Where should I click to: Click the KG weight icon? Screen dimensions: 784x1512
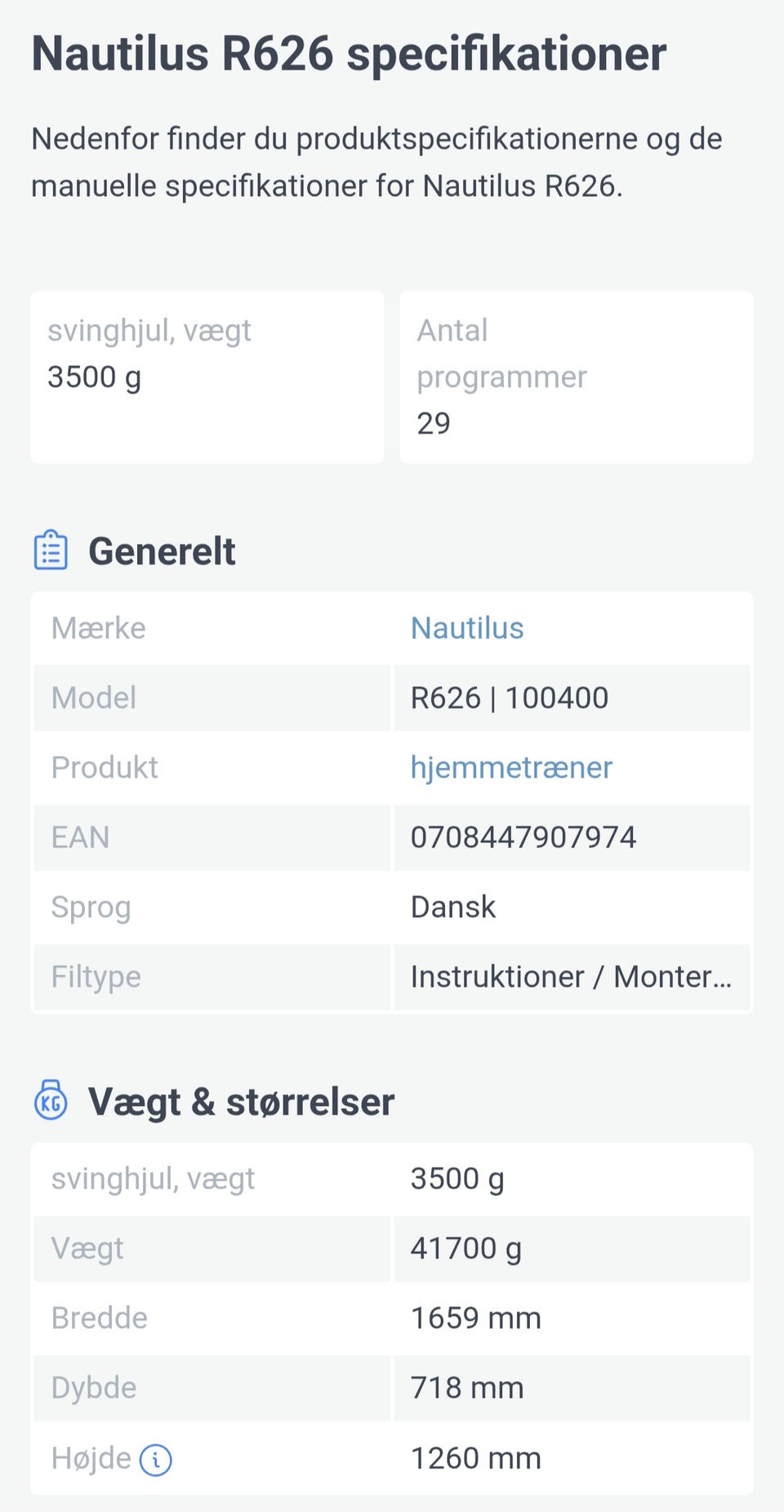tap(51, 1100)
